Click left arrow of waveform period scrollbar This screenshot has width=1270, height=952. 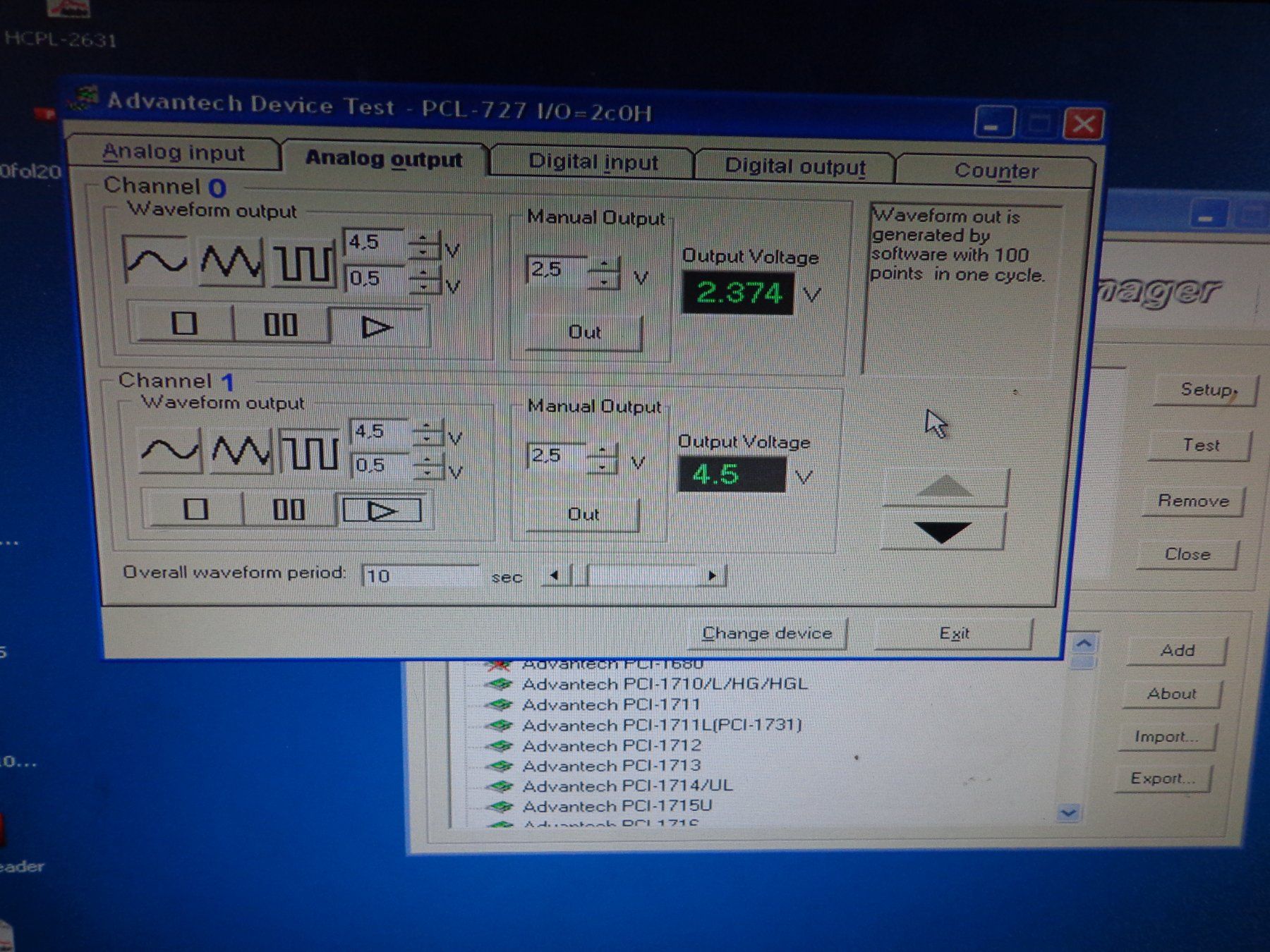pos(555,575)
